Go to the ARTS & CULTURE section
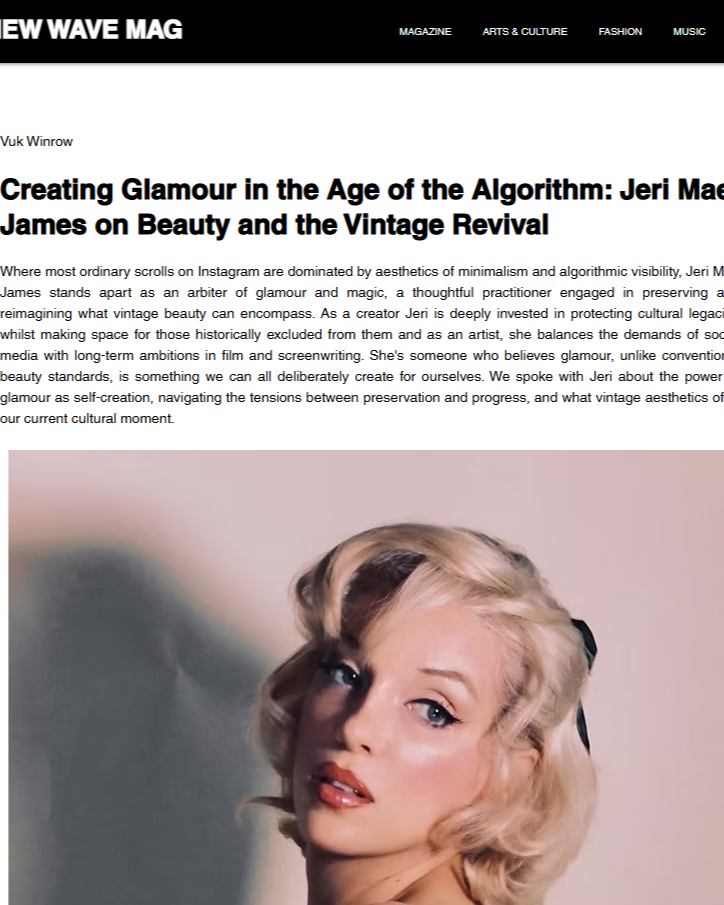The width and height of the screenshot is (724, 905). (525, 32)
